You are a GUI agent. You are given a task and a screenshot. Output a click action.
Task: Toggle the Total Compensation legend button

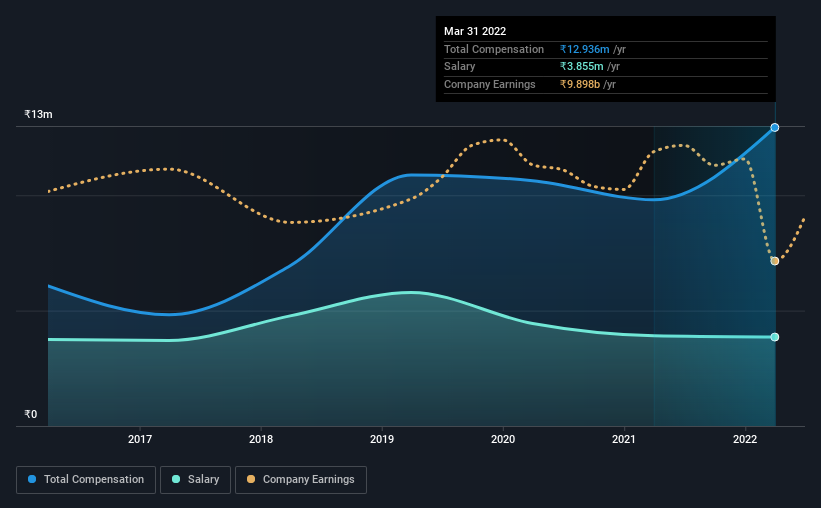pyautogui.click(x=86, y=480)
